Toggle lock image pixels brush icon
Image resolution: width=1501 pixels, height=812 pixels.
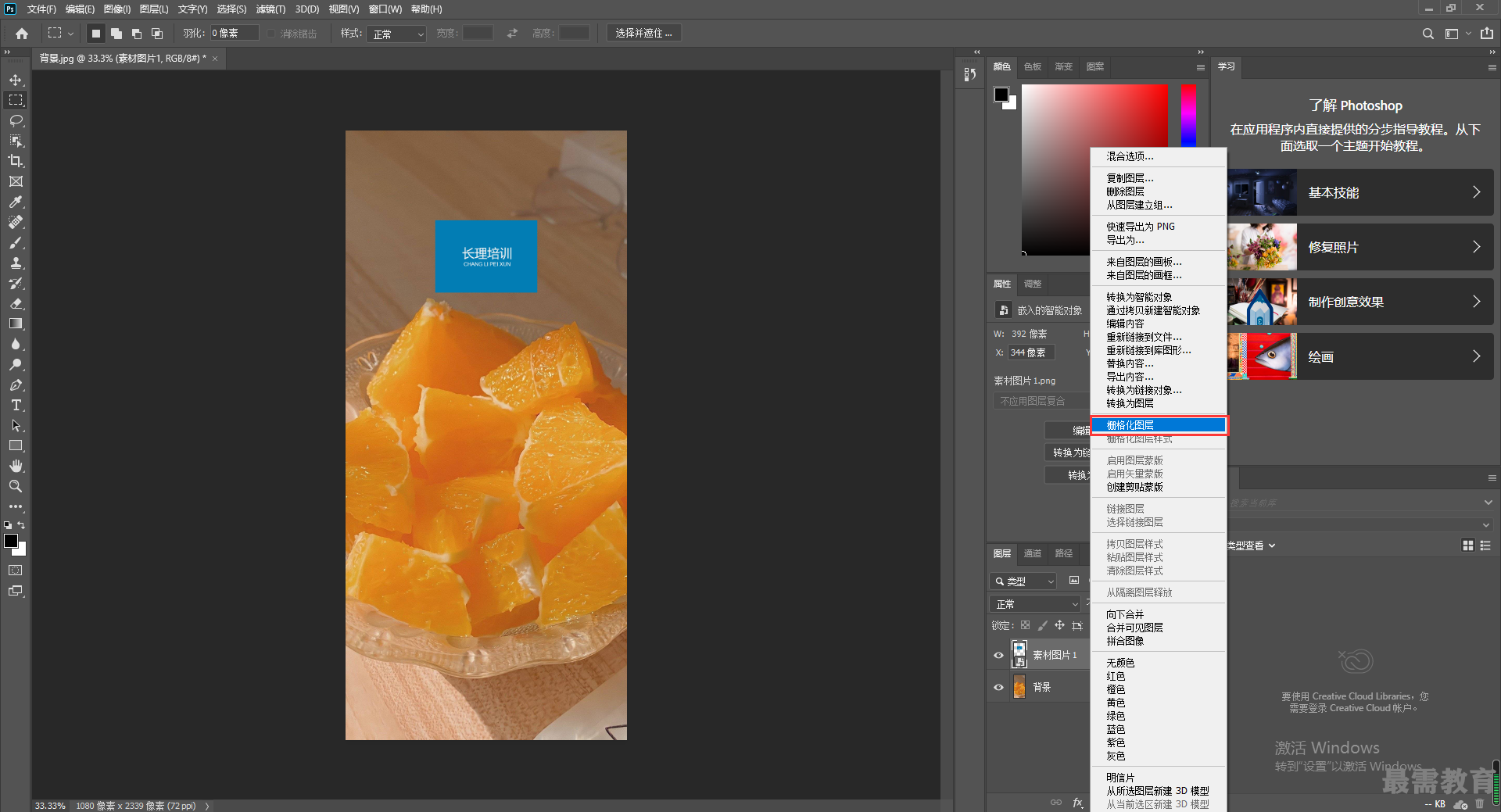[1042, 625]
